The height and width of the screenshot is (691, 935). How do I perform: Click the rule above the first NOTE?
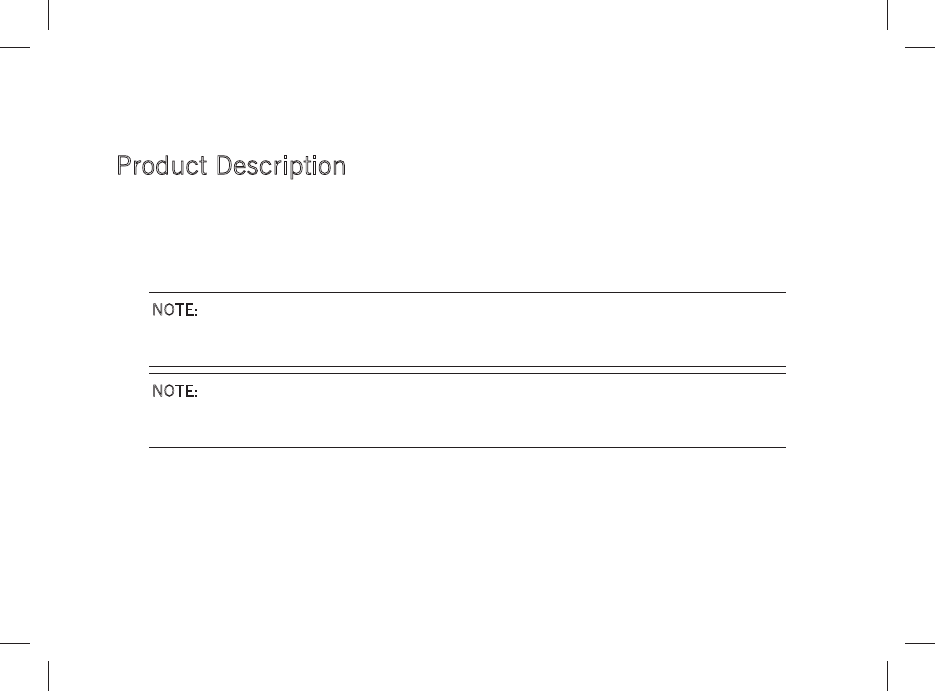tap(467, 293)
